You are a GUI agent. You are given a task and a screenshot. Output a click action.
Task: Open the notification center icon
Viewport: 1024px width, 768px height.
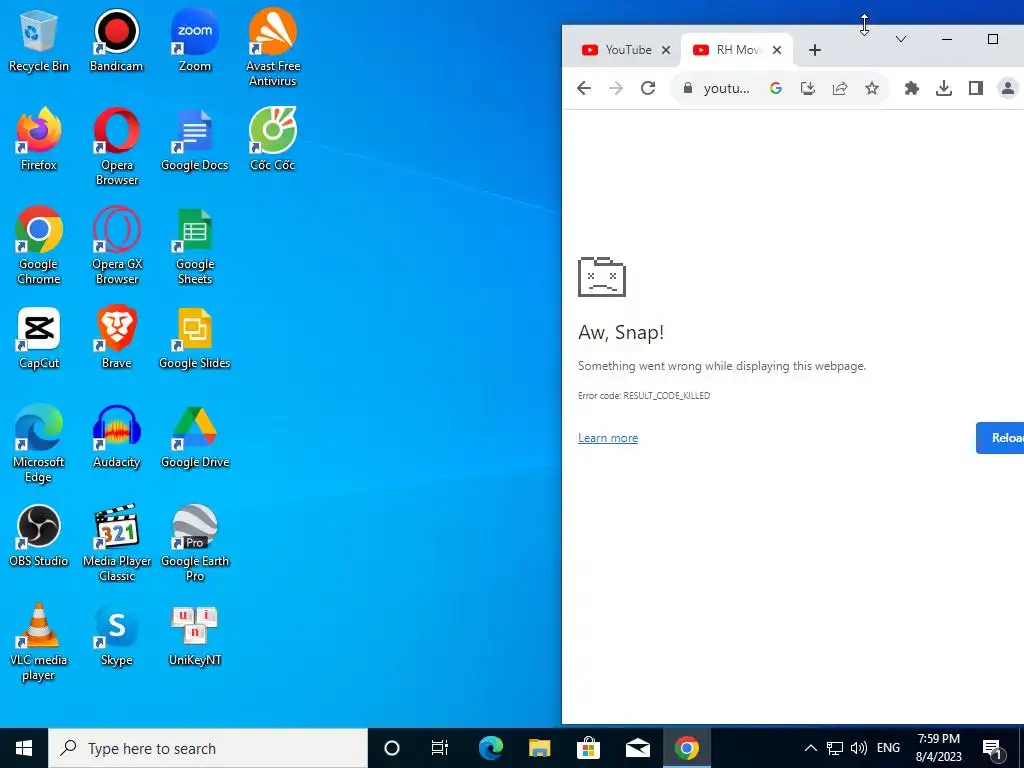click(993, 748)
